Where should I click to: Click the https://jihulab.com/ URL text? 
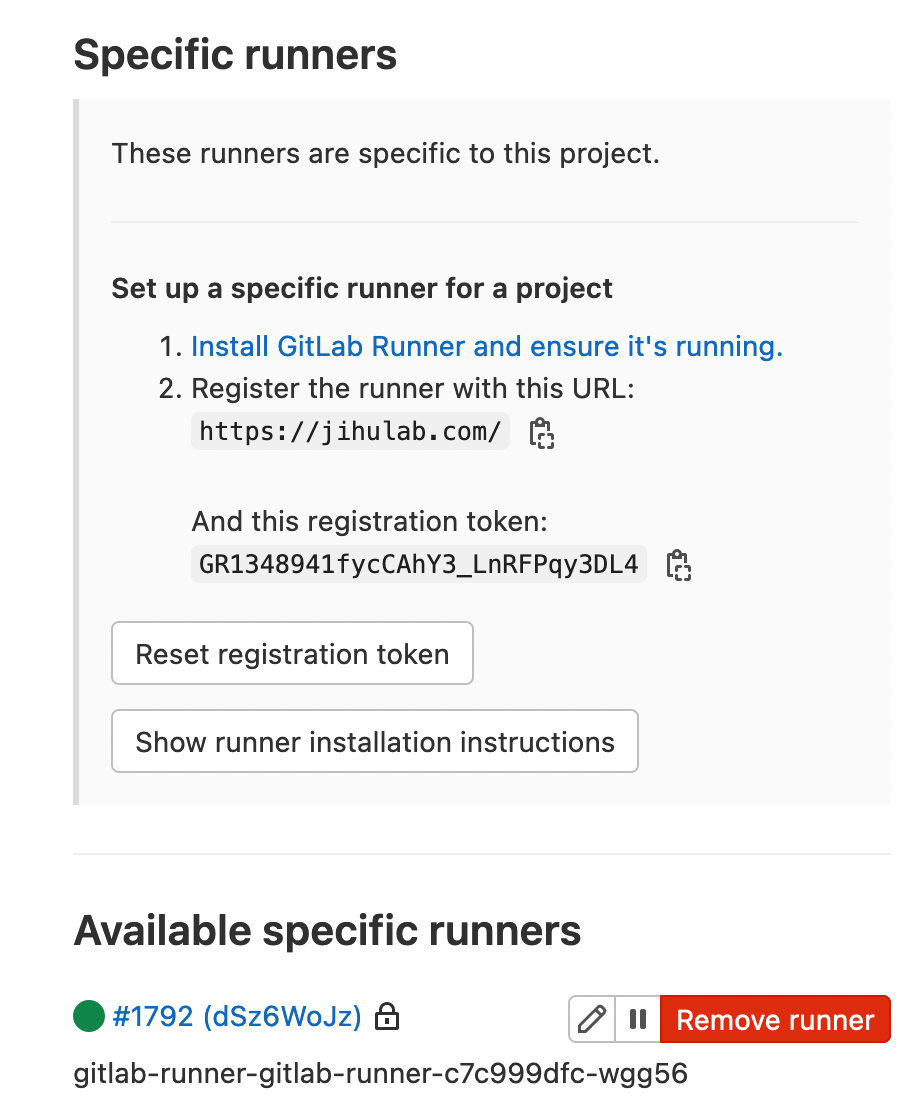[350, 432]
